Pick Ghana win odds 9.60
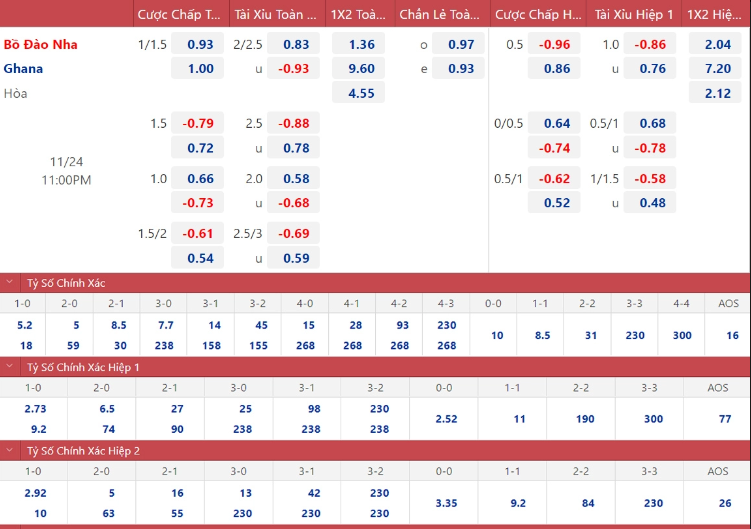Screen dimensions: 751x529 [x=360, y=69]
